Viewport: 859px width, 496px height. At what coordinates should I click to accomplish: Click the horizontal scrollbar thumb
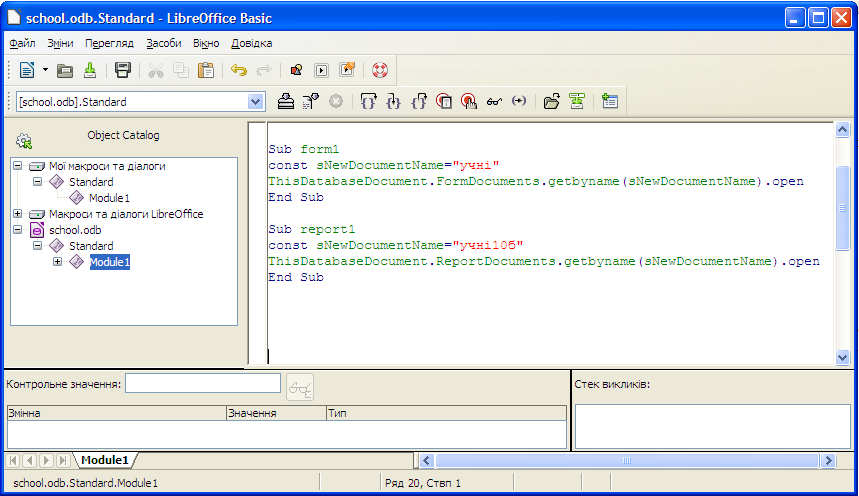[627, 460]
